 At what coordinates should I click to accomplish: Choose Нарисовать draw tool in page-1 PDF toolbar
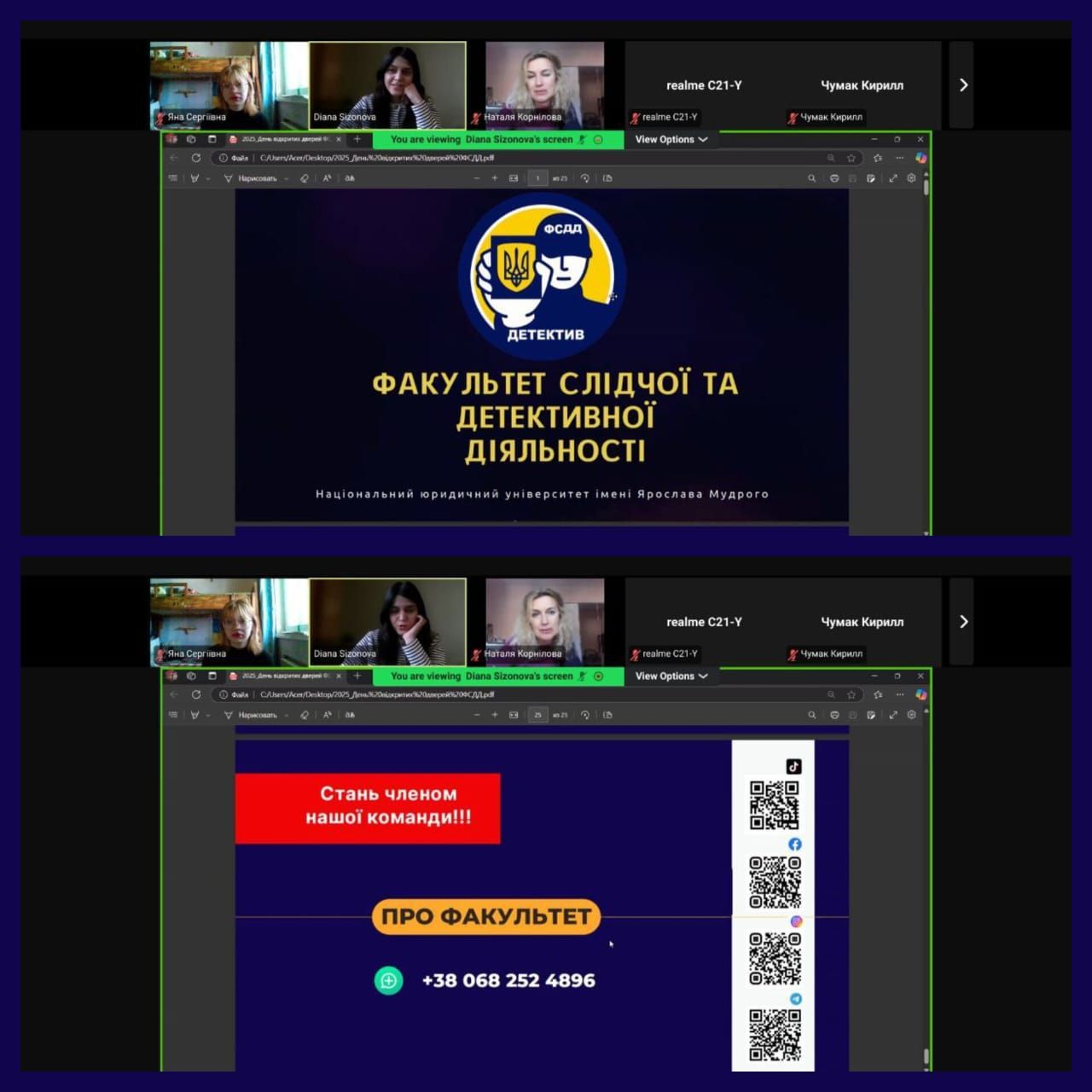[251, 178]
